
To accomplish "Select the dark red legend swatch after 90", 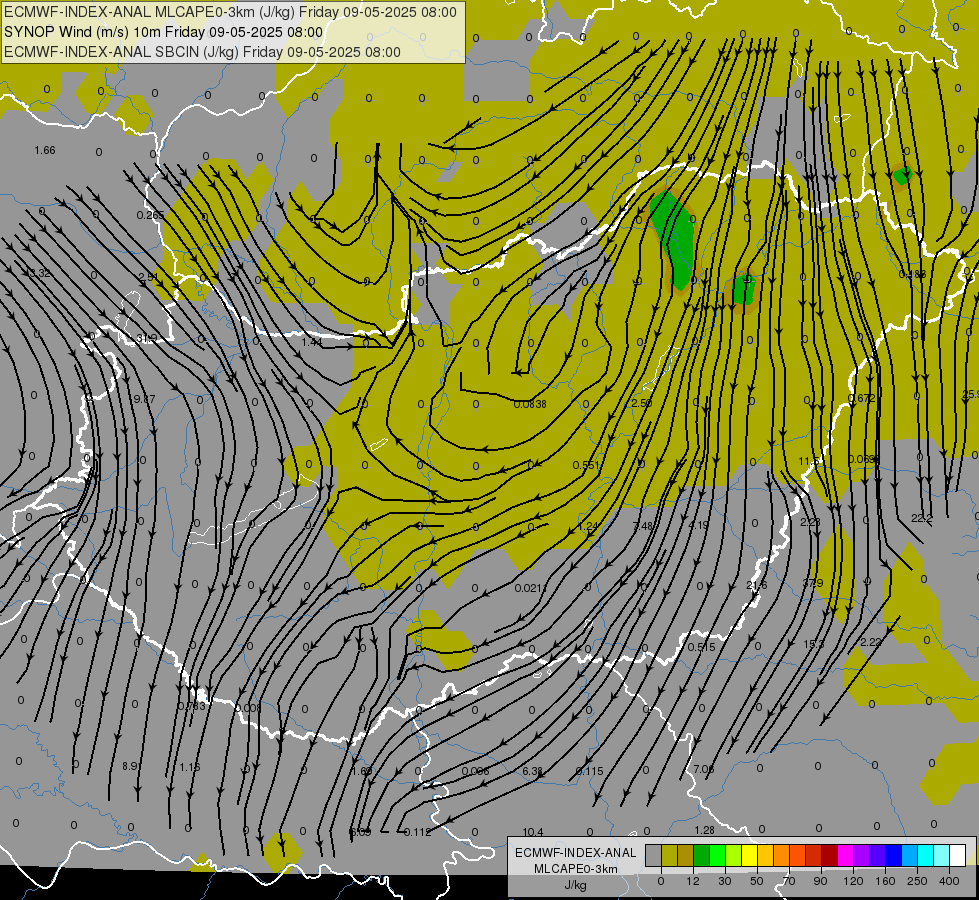I will pyautogui.click(x=830, y=856).
